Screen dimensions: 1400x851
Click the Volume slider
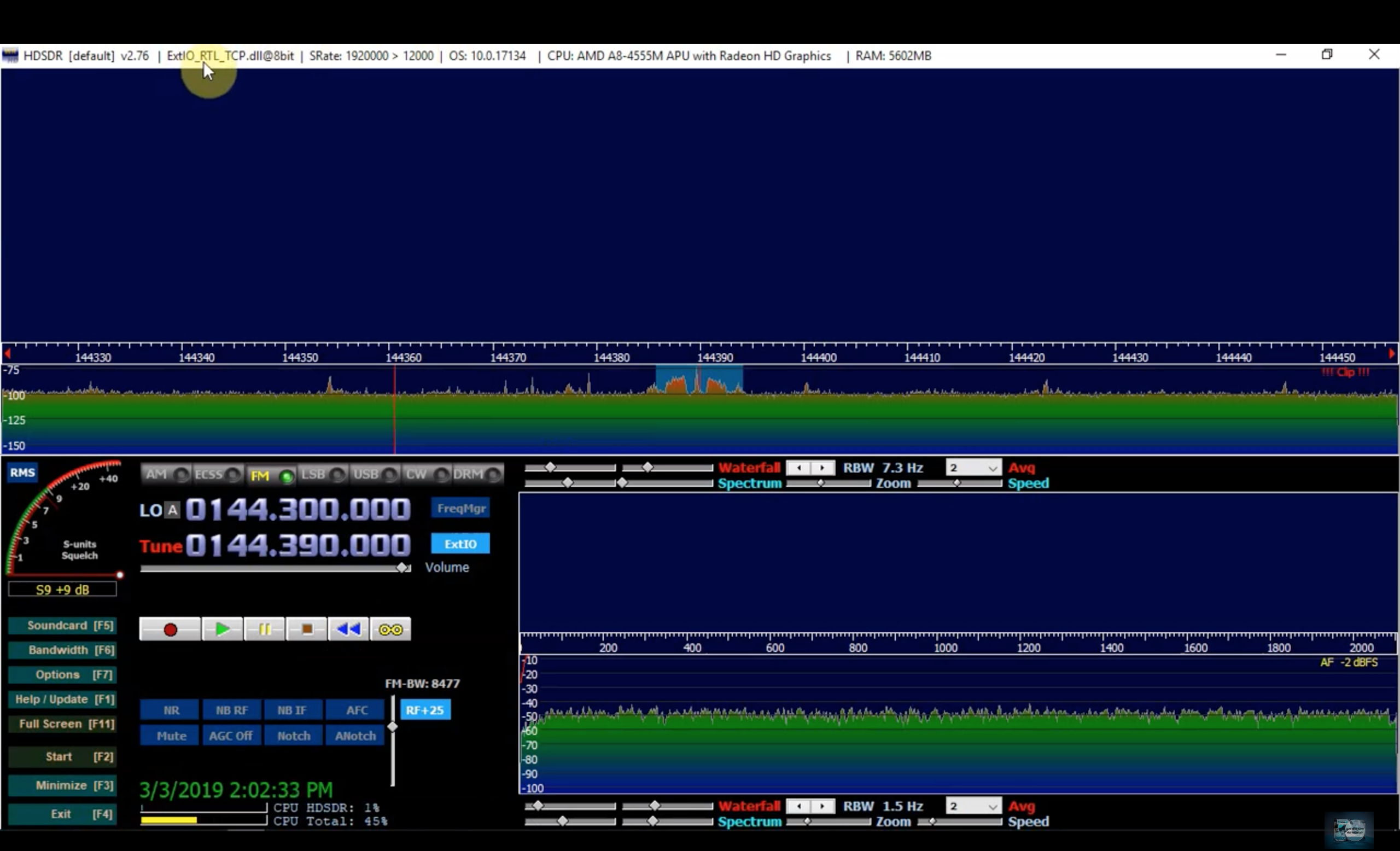pos(276,568)
